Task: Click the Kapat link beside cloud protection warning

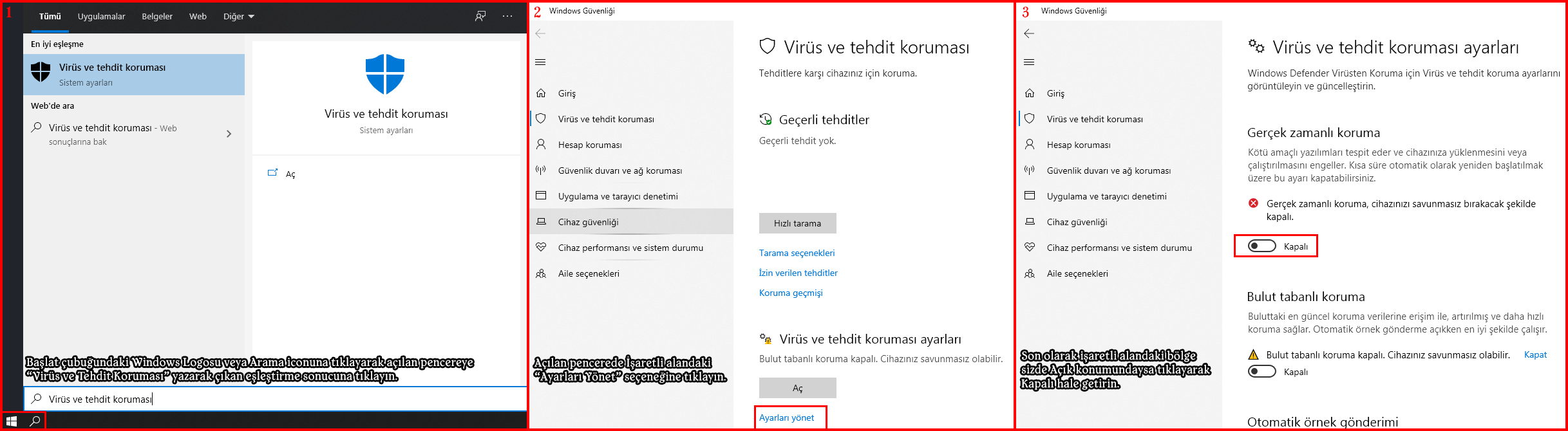Action: (x=1535, y=354)
